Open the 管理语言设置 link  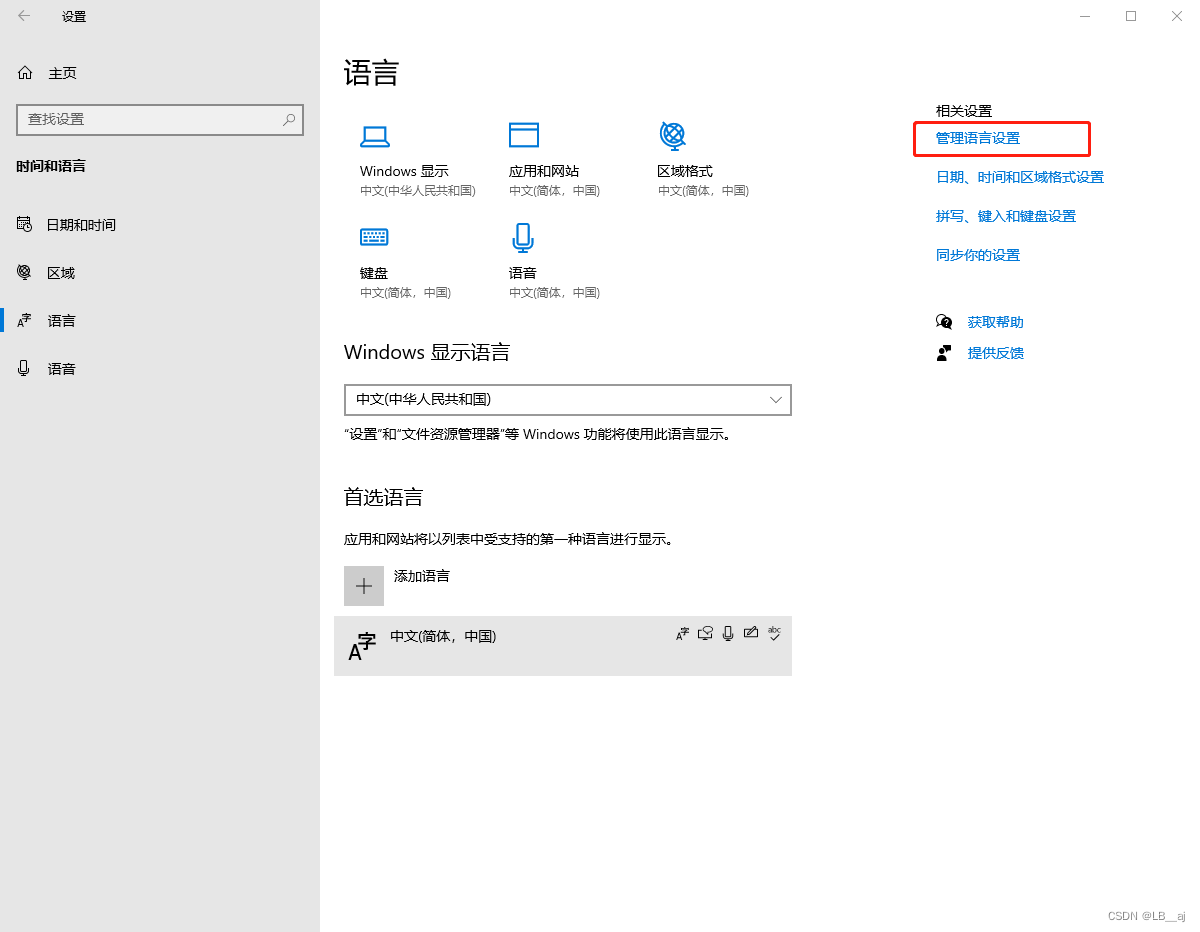(978, 138)
